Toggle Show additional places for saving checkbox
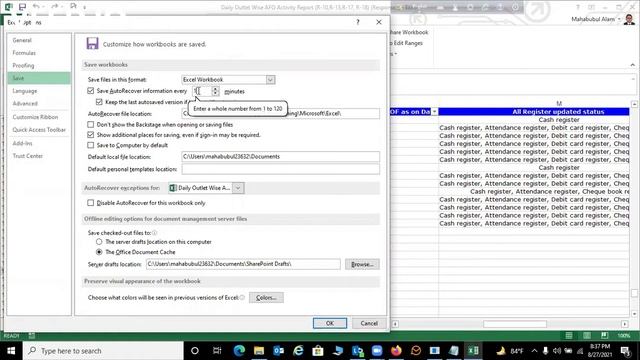Viewport: 640px width, 360px height. pyautogui.click(x=91, y=134)
